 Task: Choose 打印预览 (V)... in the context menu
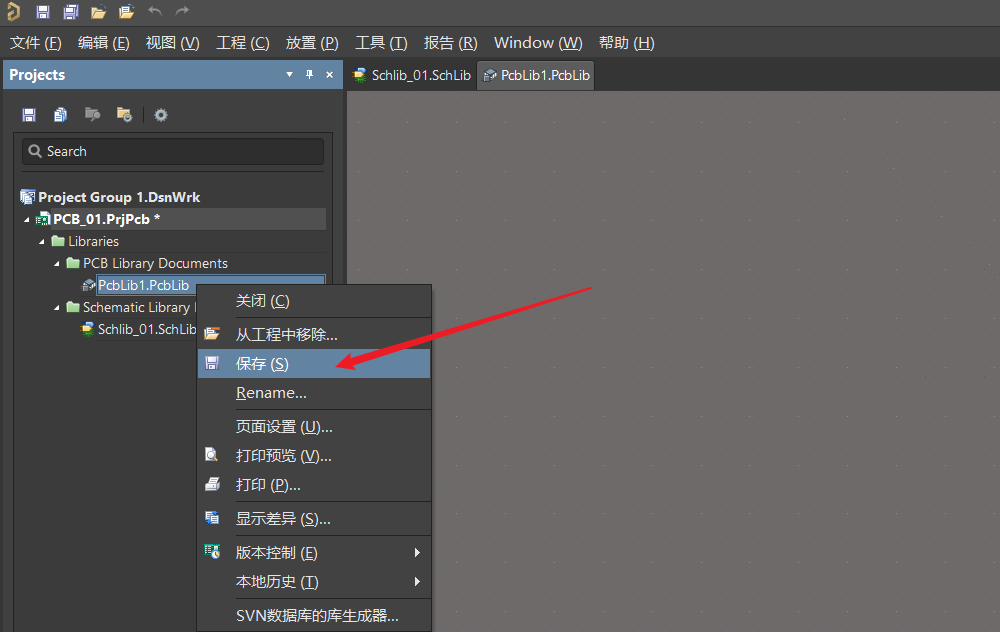(x=314, y=456)
